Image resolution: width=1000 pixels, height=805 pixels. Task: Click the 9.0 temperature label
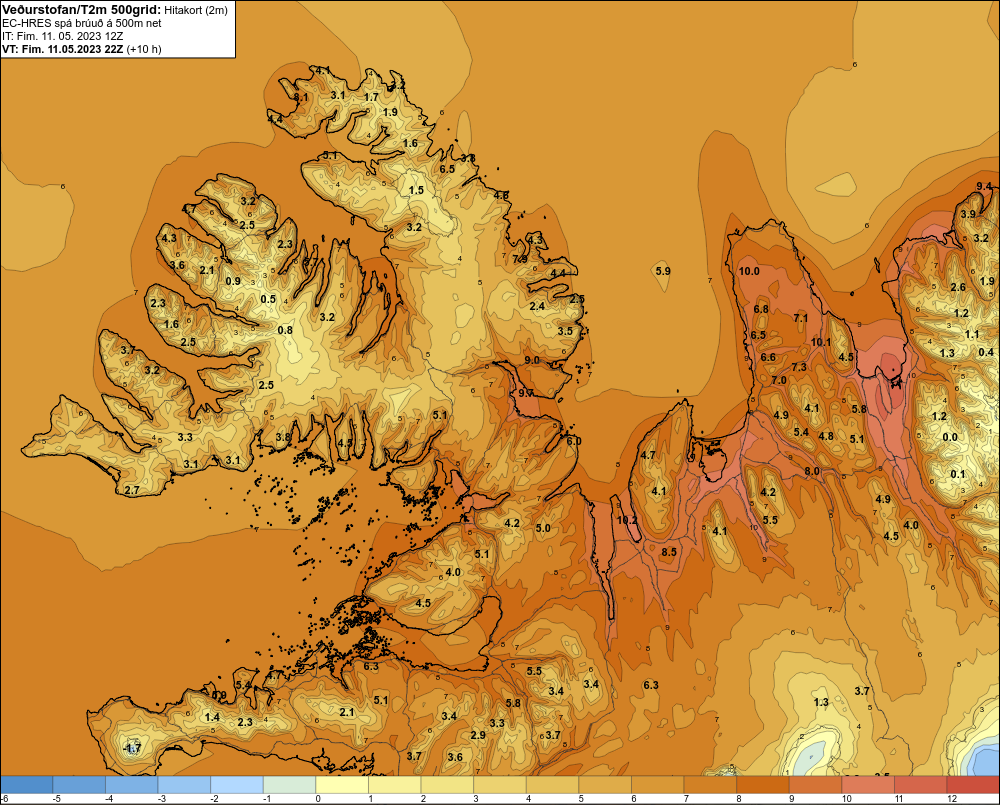(x=531, y=360)
